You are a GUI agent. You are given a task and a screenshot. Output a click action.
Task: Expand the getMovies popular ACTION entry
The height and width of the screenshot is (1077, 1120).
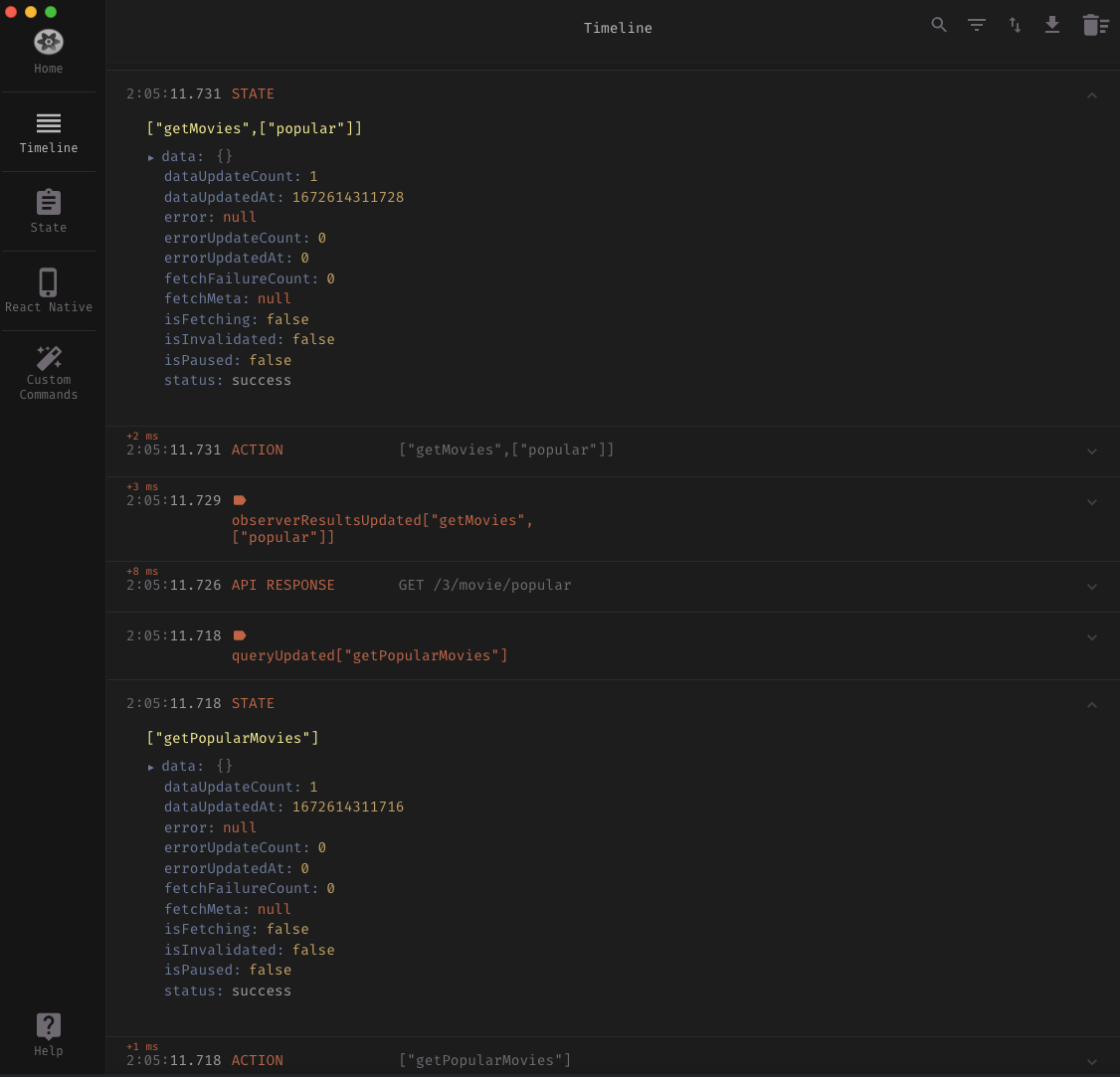click(1091, 451)
